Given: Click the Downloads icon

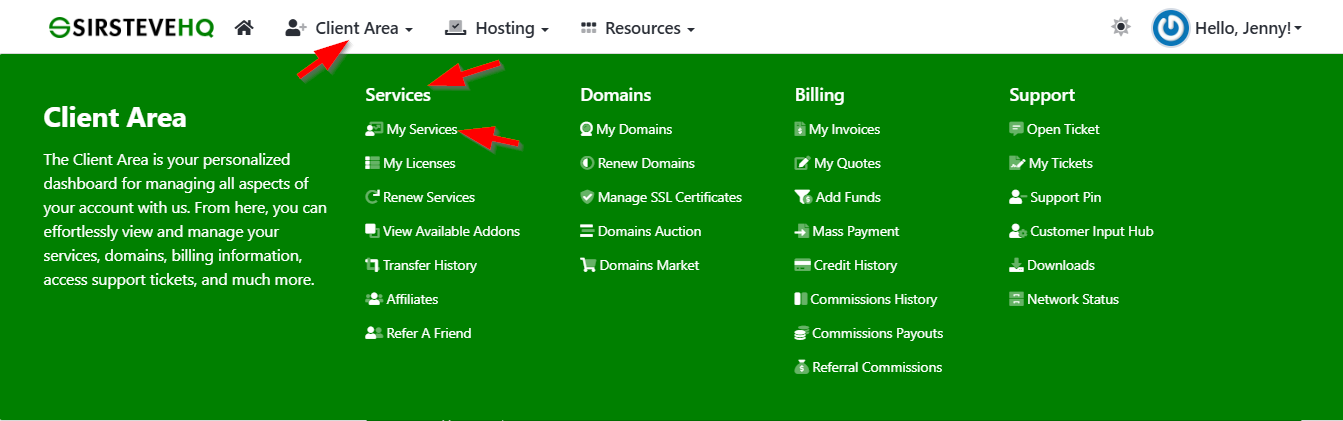Looking at the screenshot, I should pyautogui.click(x=1017, y=265).
